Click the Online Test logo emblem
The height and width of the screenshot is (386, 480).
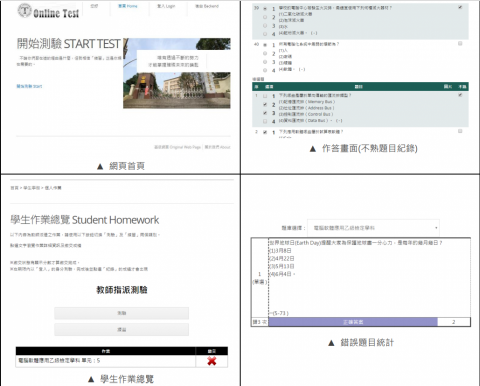click(25, 10)
